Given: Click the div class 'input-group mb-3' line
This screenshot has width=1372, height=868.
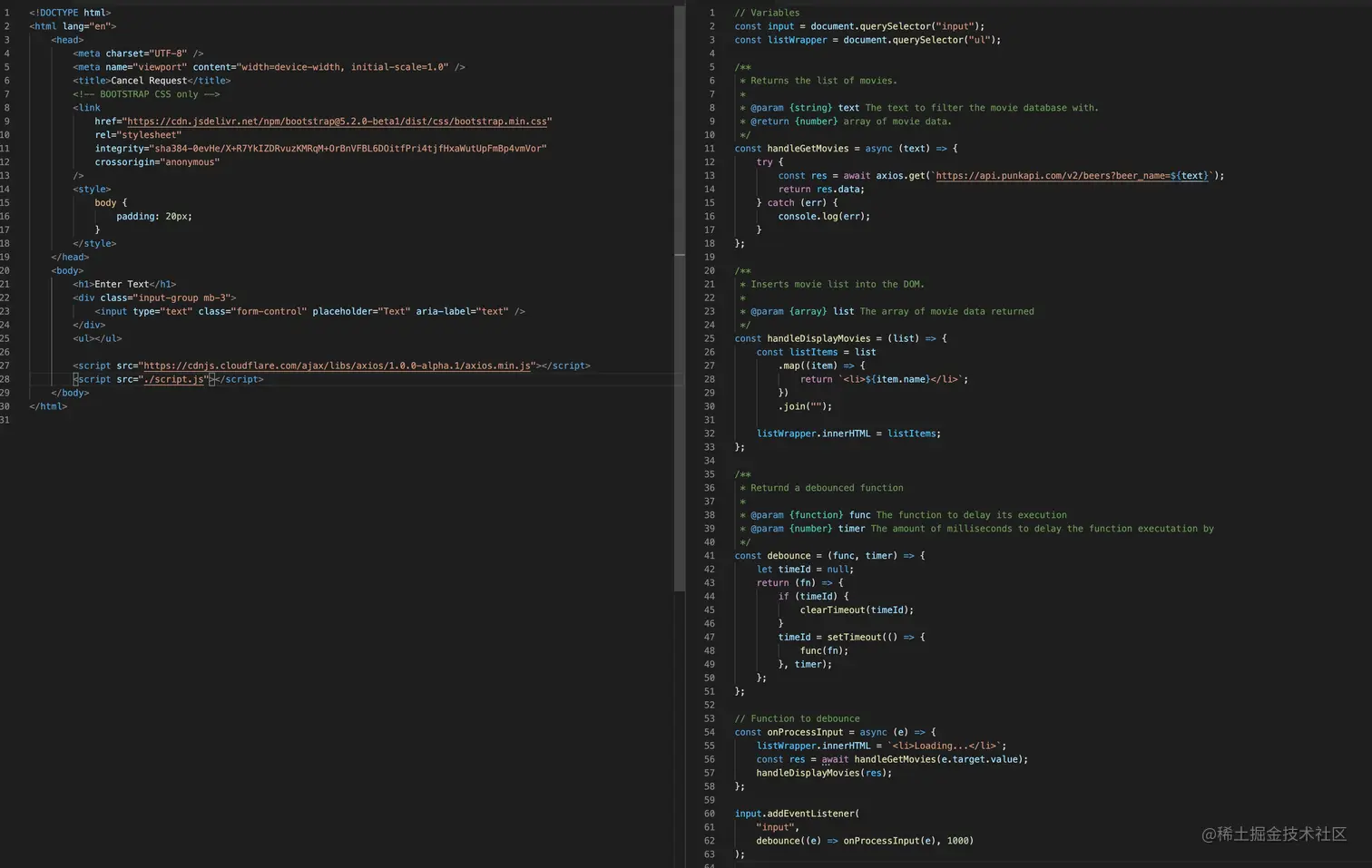Looking at the screenshot, I should [154, 297].
